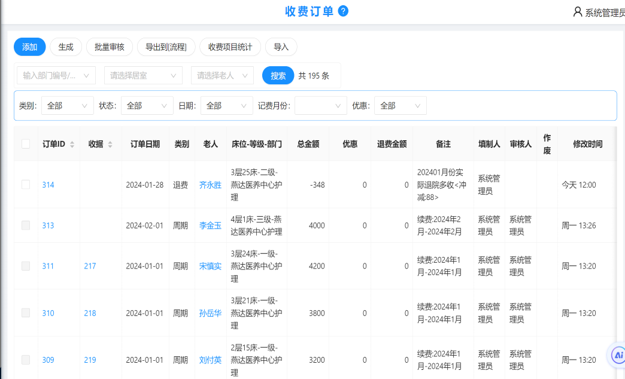This screenshot has width=625, height=379.
Task: Select the checkbox on order 311's row
Action: click(26, 266)
